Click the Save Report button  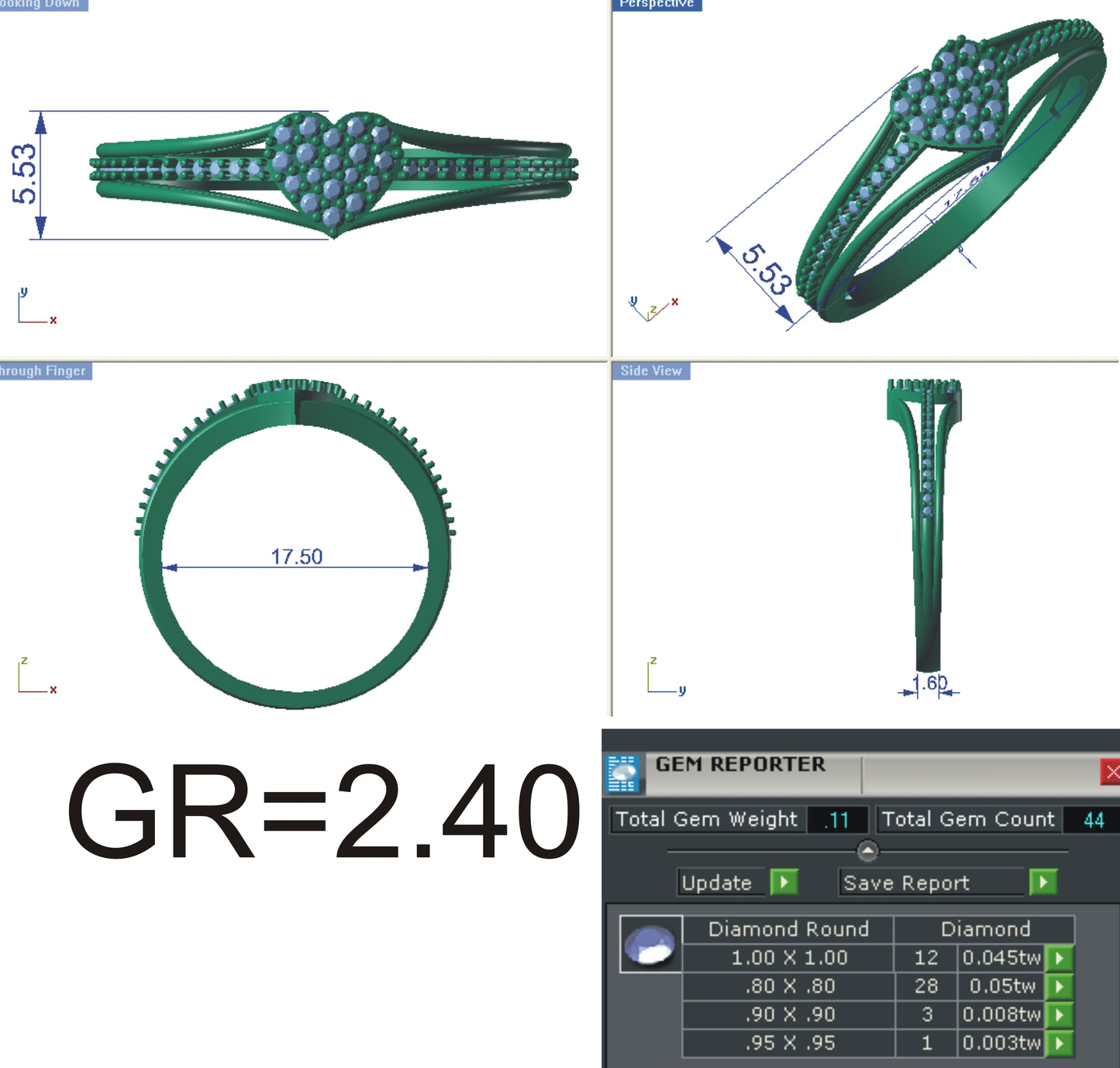tap(932, 882)
